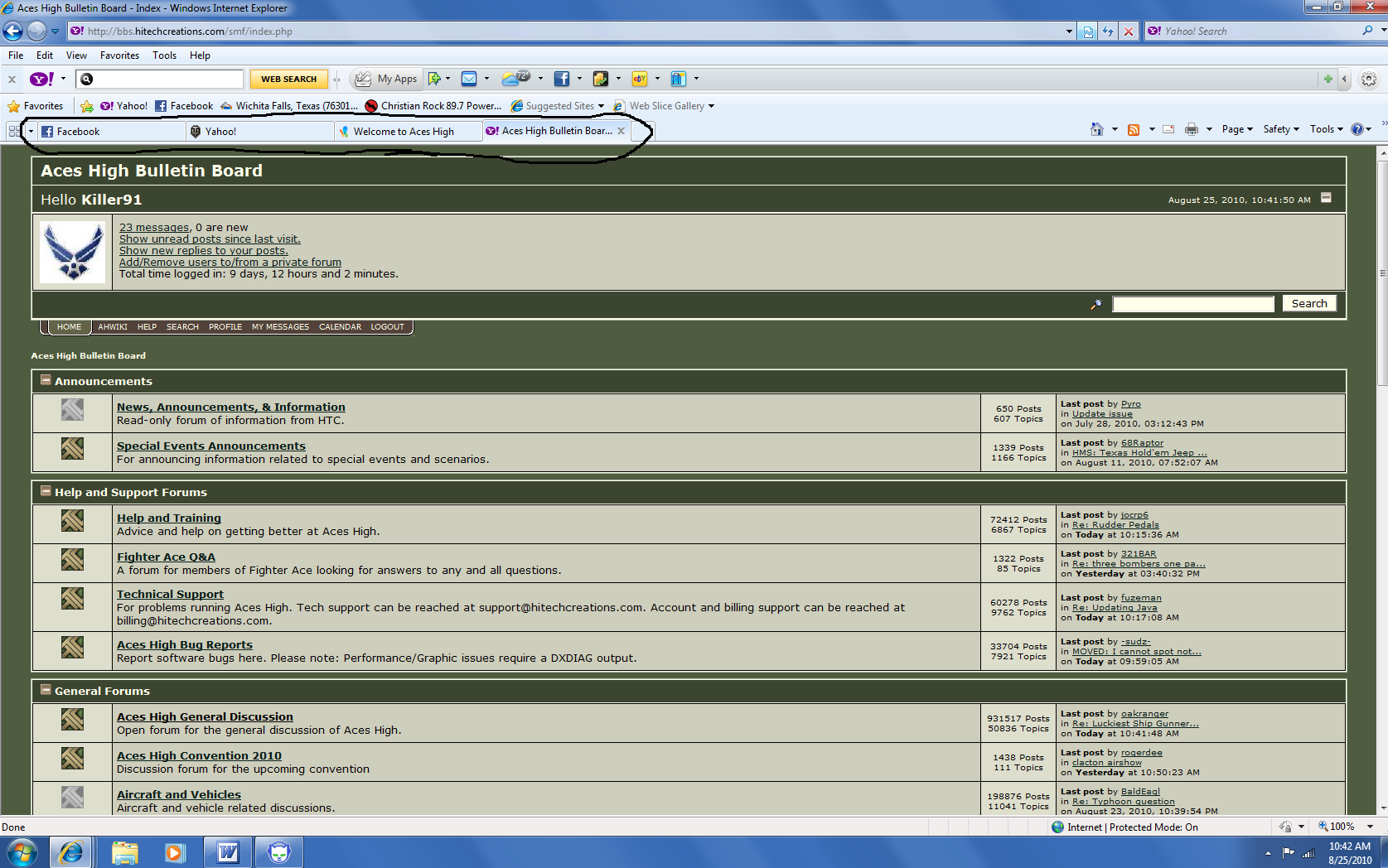Open the News, Announcements, & Information board
The height and width of the screenshot is (868, 1388).
tap(231, 407)
